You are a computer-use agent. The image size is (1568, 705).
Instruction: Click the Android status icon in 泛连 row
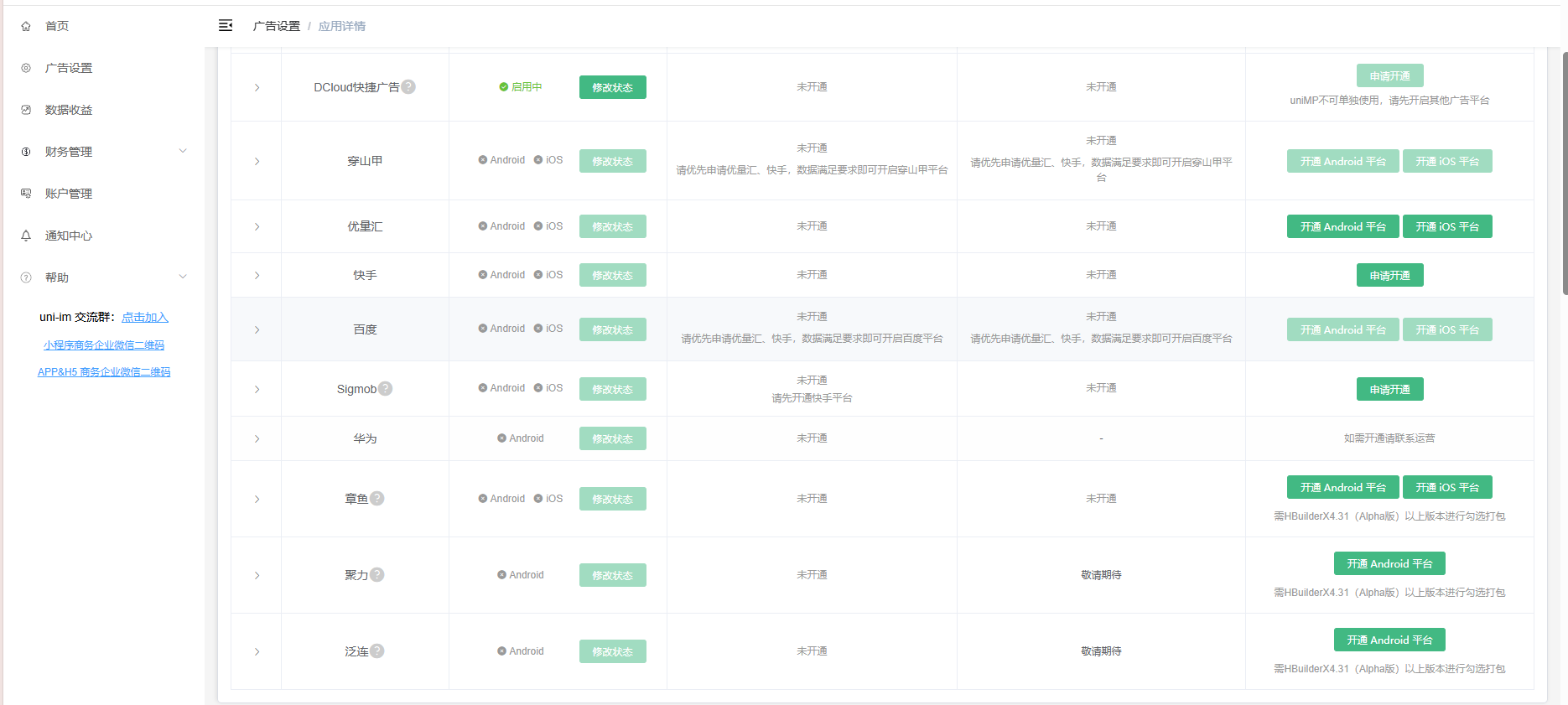click(501, 651)
